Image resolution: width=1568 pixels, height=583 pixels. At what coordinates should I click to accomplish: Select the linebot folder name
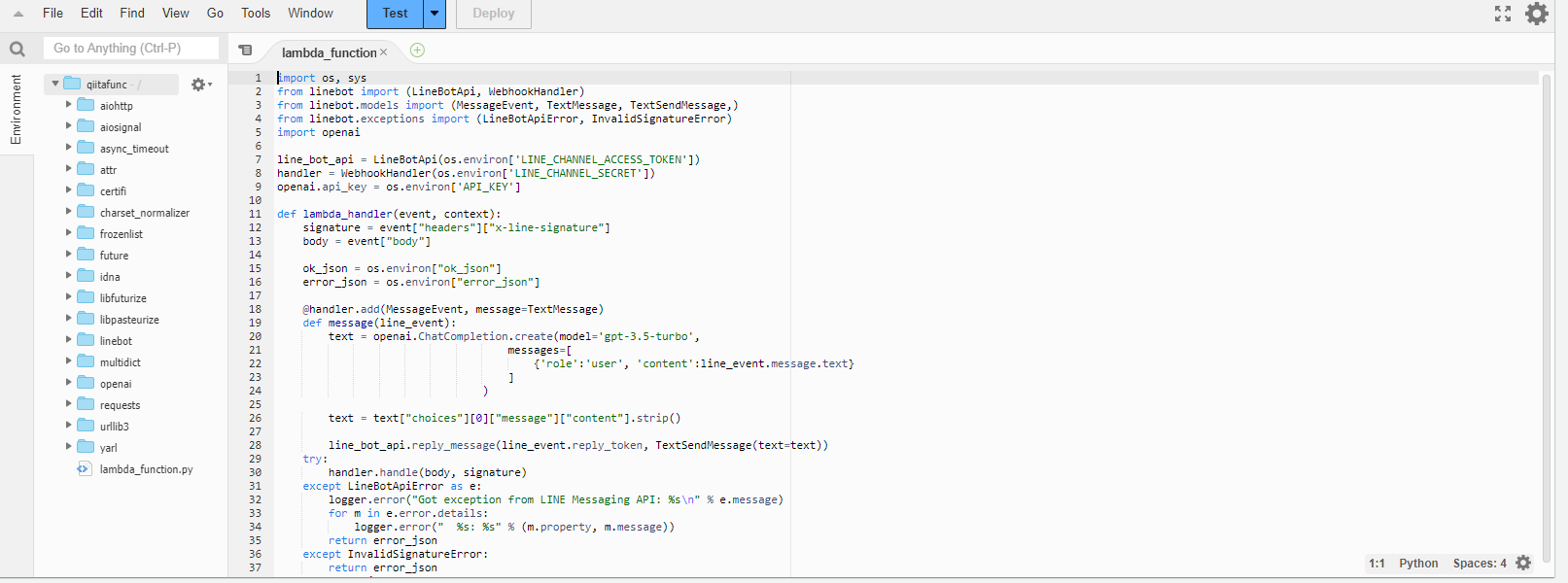[116, 341]
